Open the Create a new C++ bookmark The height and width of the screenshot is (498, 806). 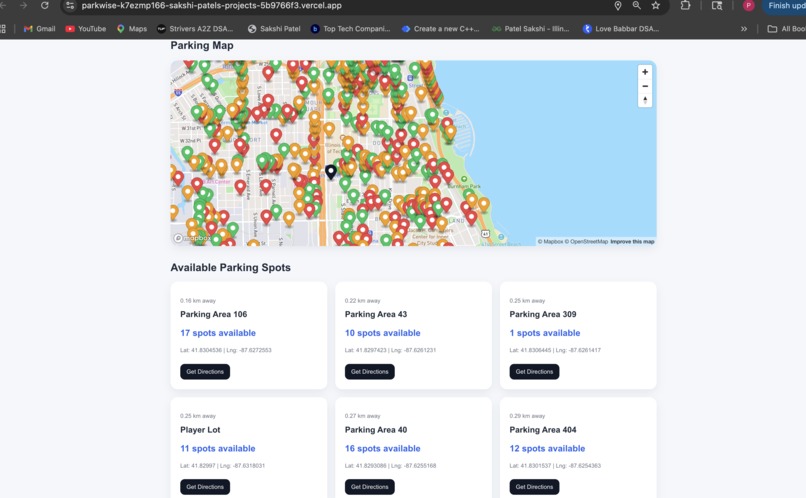pos(441,29)
